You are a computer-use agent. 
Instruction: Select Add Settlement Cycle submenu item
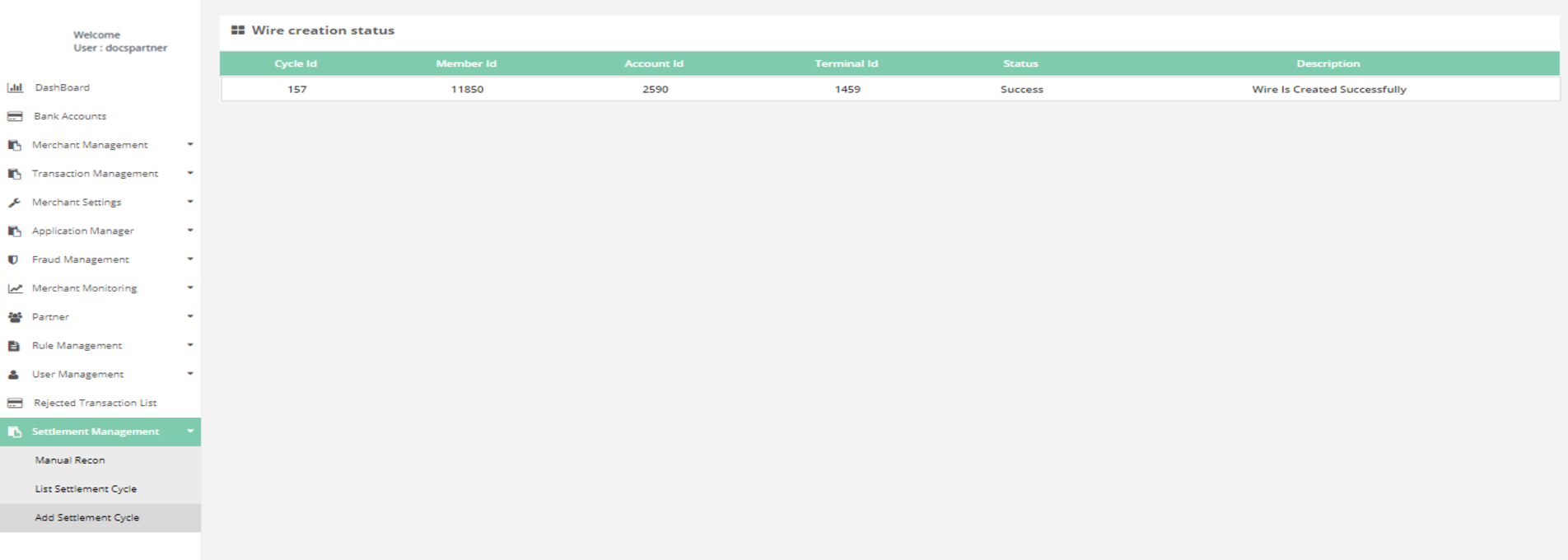click(x=86, y=518)
